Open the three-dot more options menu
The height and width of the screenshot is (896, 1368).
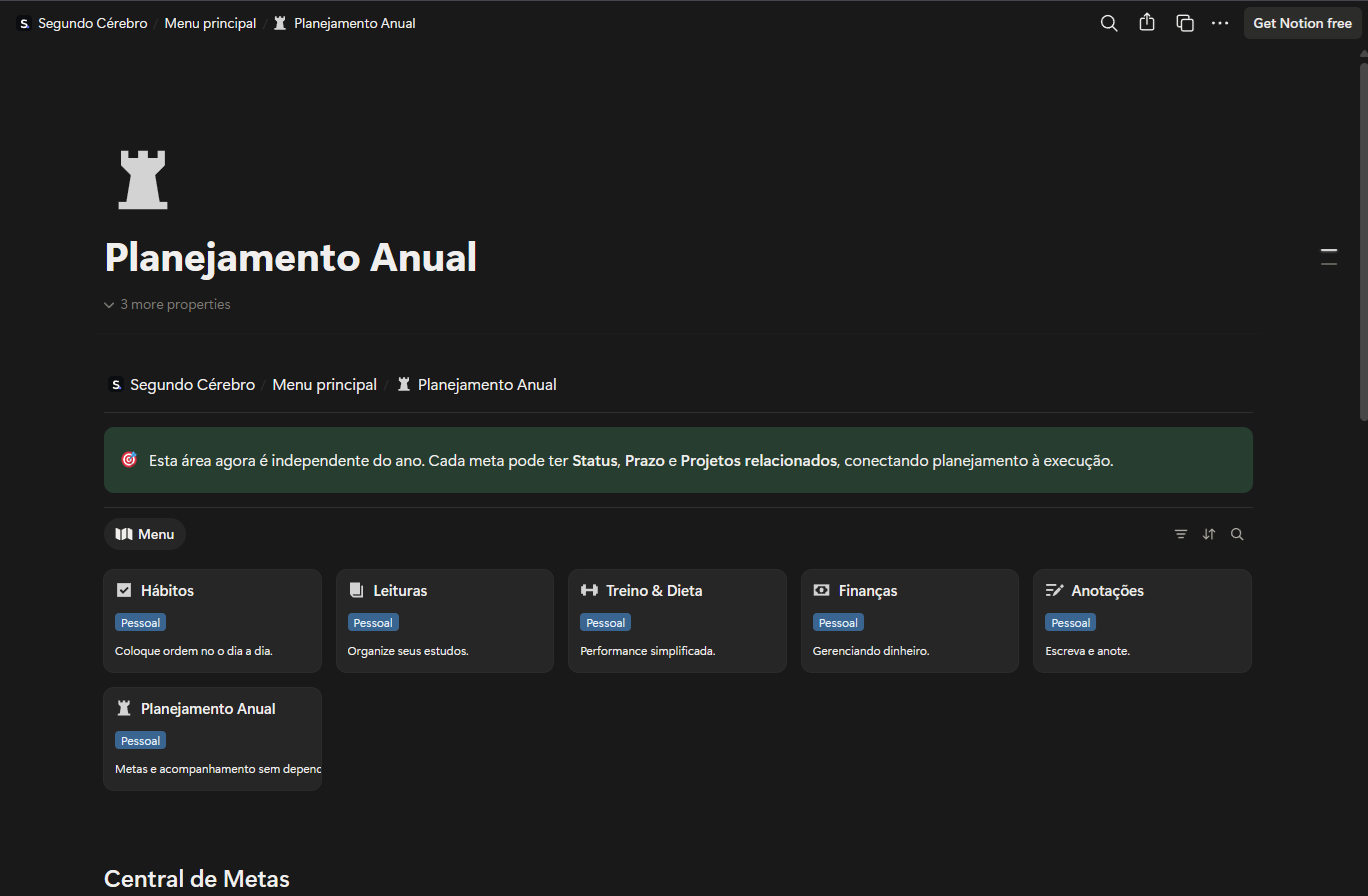pos(1220,23)
